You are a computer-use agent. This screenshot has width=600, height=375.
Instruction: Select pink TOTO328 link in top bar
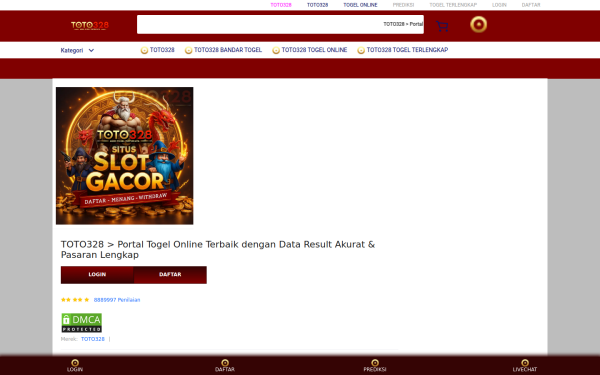click(x=281, y=5)
